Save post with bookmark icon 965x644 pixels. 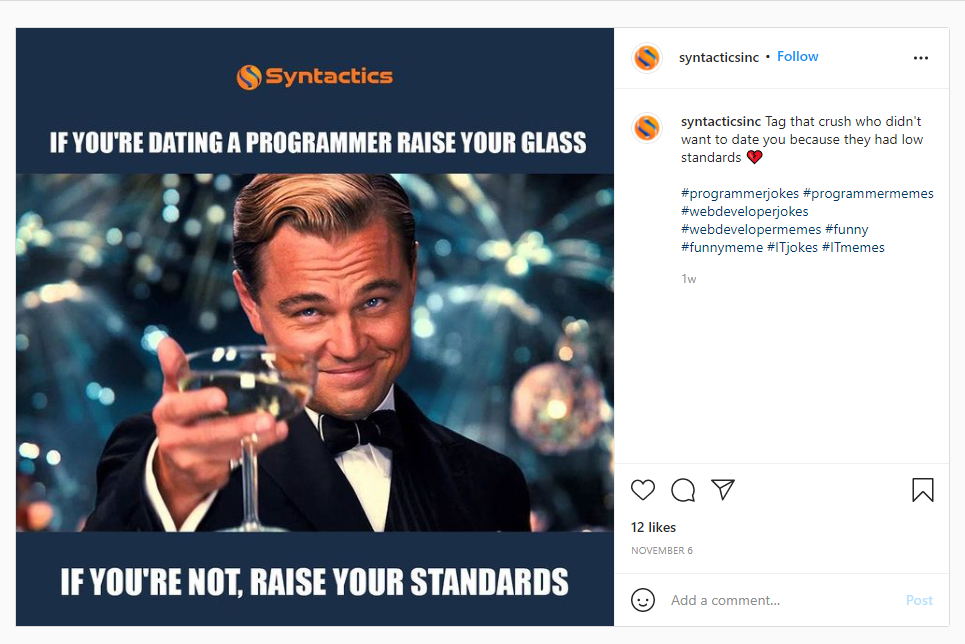[923, 490]
